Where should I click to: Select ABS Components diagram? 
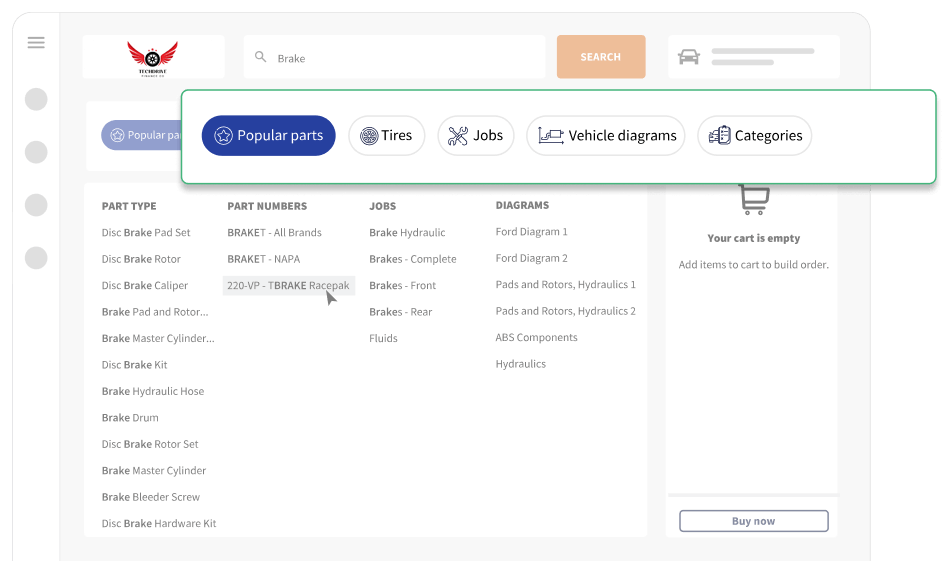(536, 338)
